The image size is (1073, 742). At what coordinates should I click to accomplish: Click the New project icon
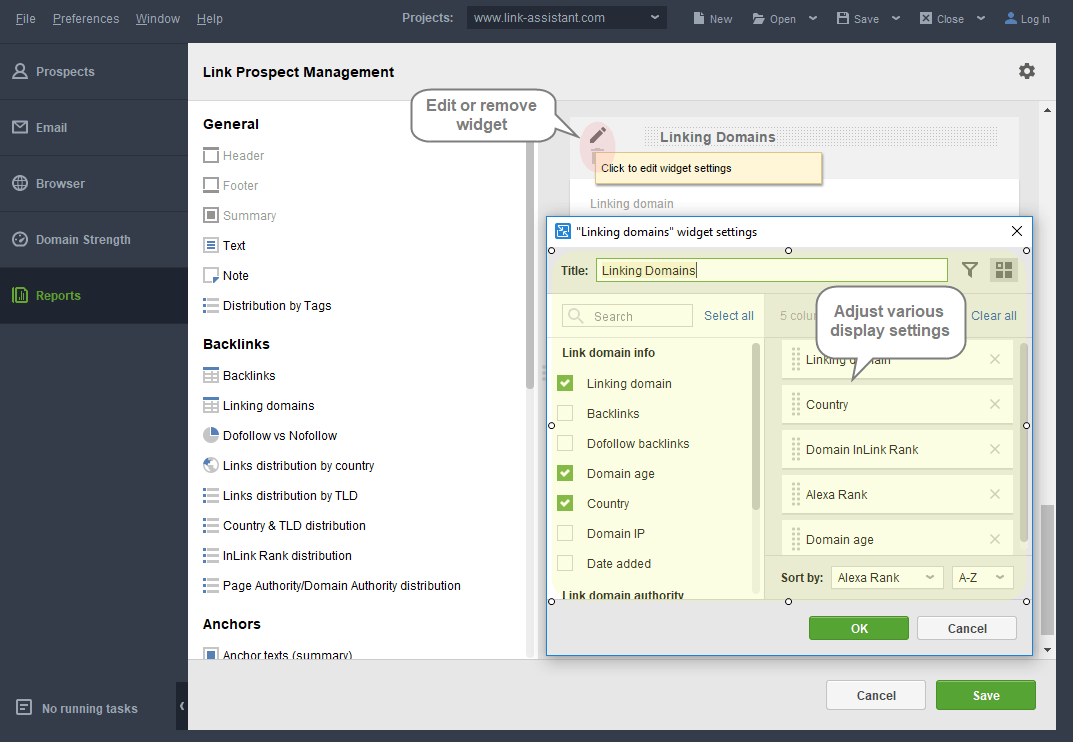click(699, 18)
